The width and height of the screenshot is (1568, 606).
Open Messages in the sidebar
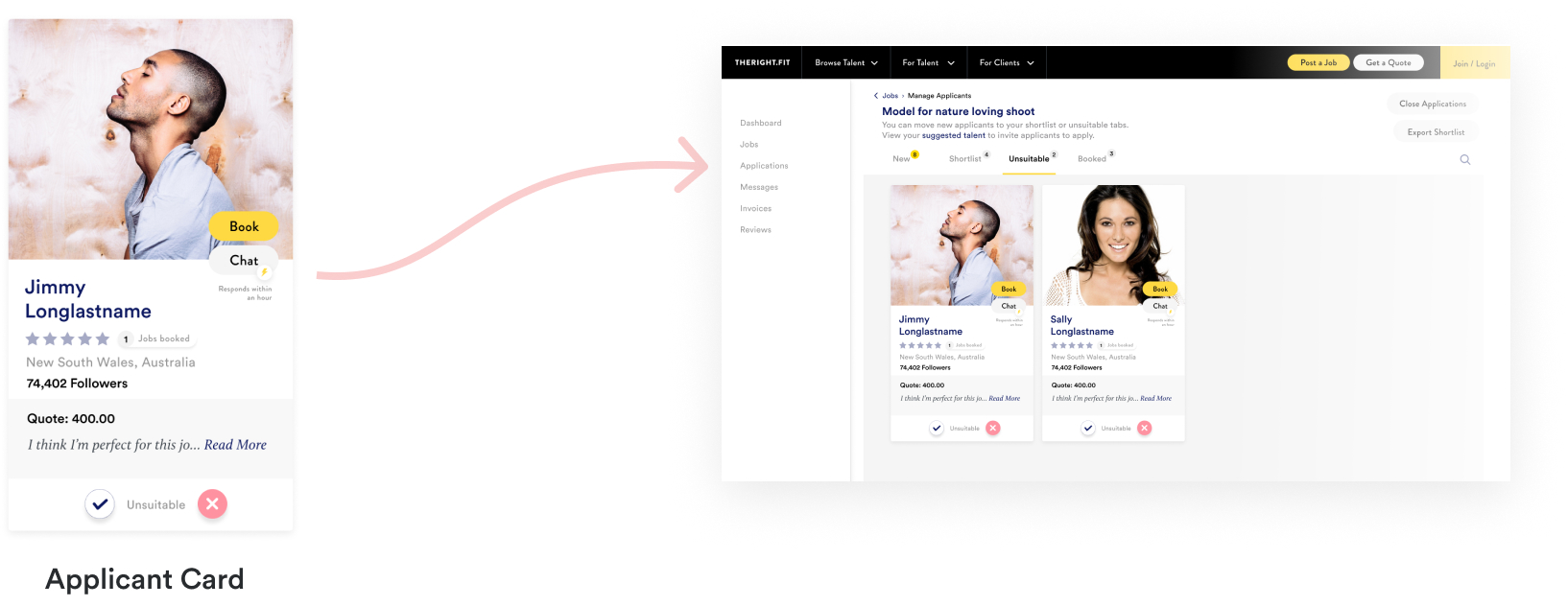[759, 187]
